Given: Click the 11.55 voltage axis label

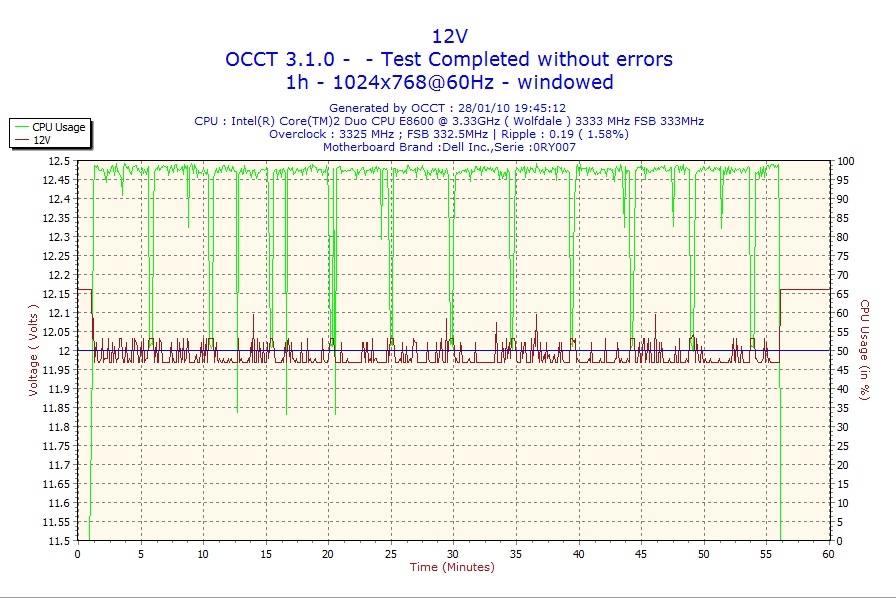Looking at the screenshot, I should [x=56, y=522].
